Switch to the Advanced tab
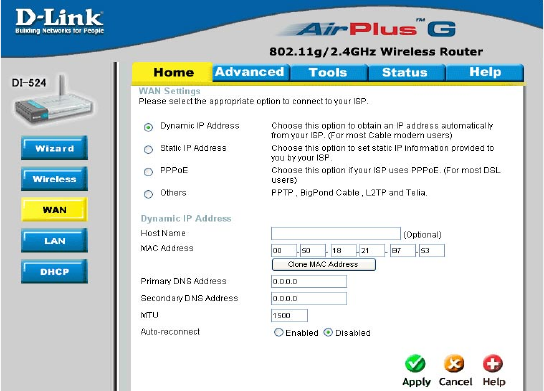The height and width of the screenshot is (391, 544). pyautogui.click(x=250, y=73)
